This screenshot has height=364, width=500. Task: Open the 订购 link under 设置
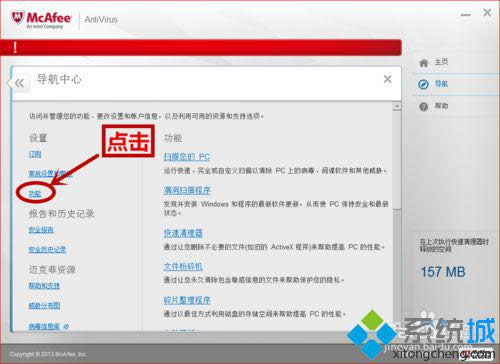click(35, 154)
